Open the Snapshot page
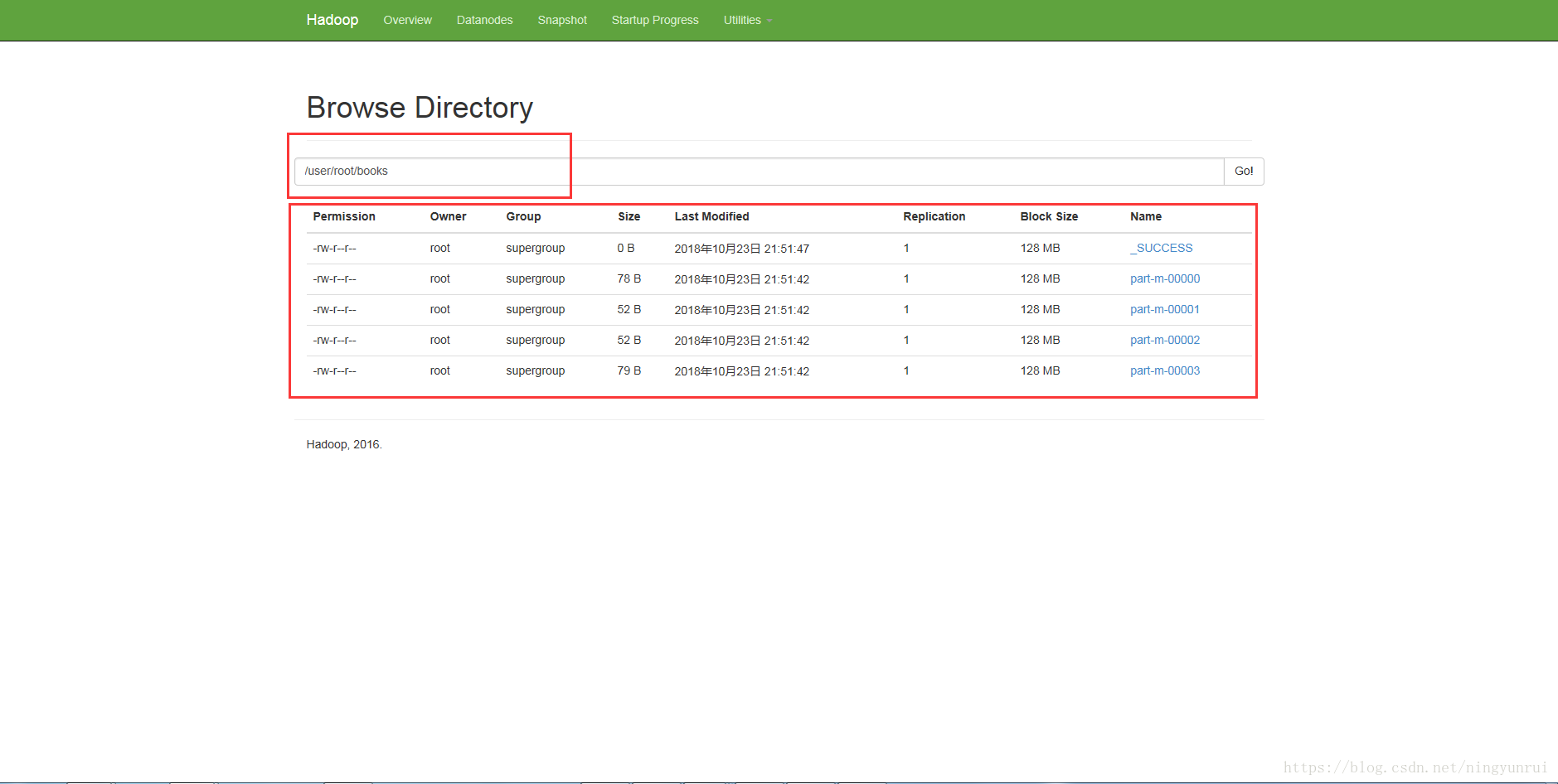The image size is (1558, 784). tap(562, 20)
